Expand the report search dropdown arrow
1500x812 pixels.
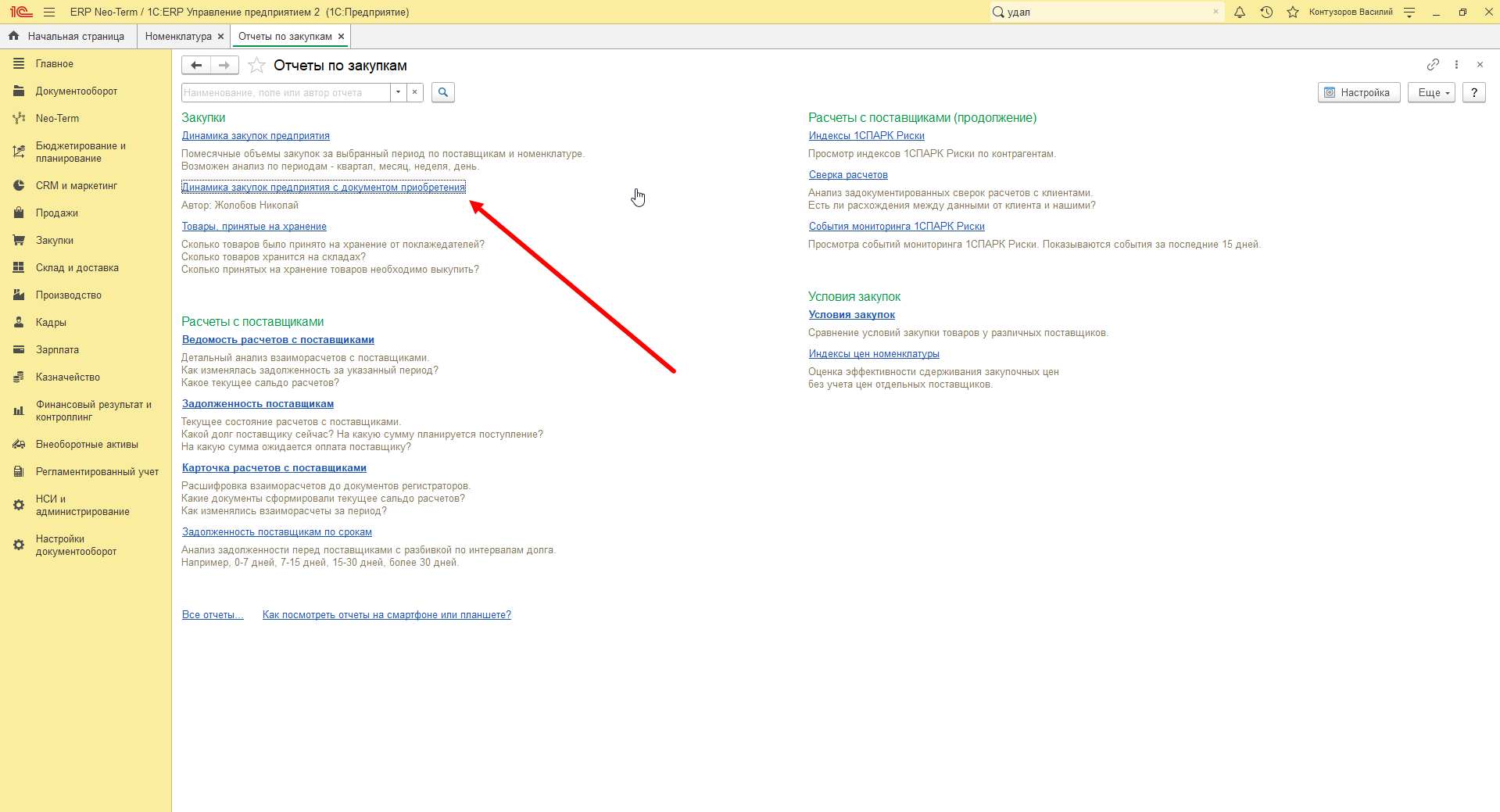coord(399,92)
